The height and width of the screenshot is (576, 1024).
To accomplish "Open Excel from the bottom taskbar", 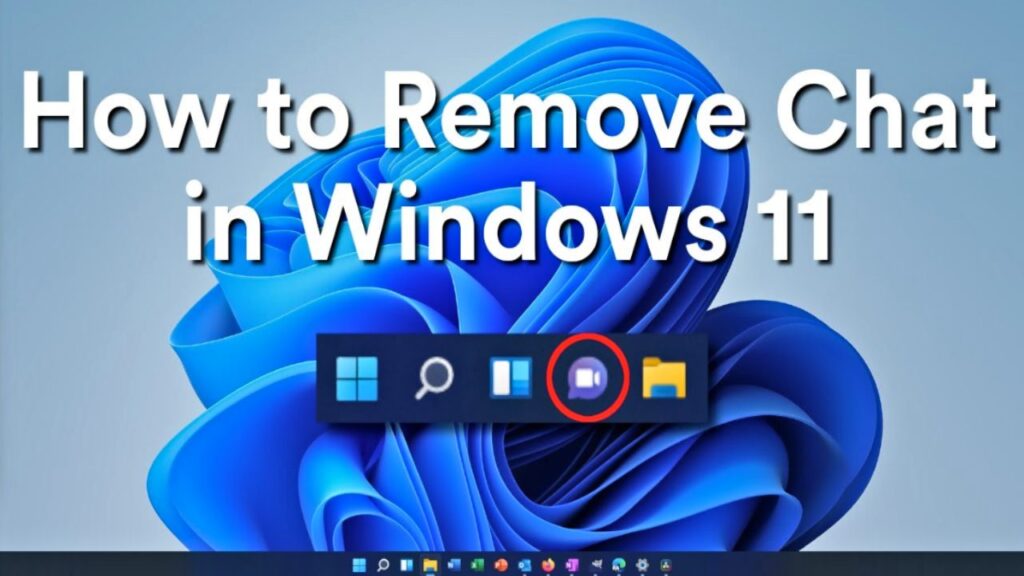I will pos(478,563).
